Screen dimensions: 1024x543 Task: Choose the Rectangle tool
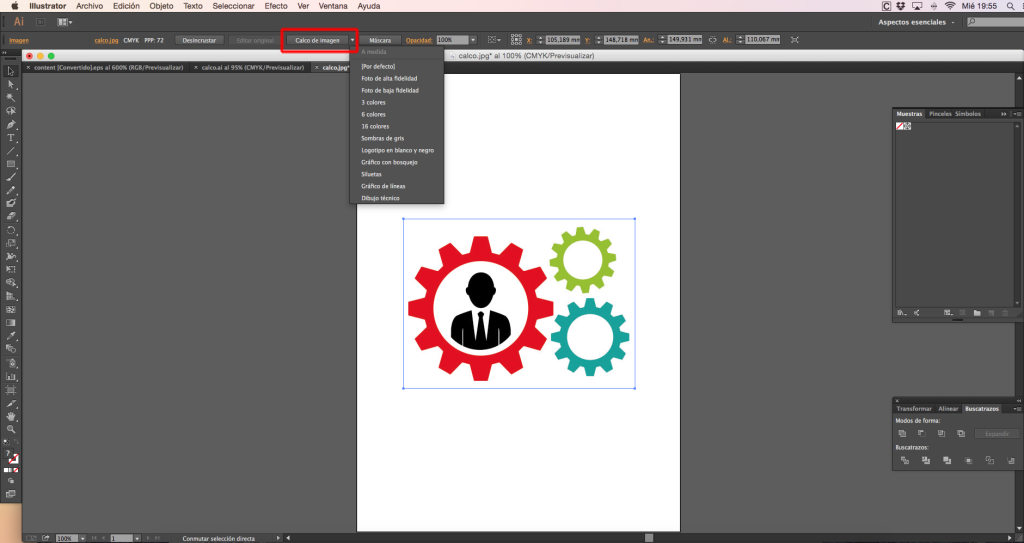tap(11, 163)
